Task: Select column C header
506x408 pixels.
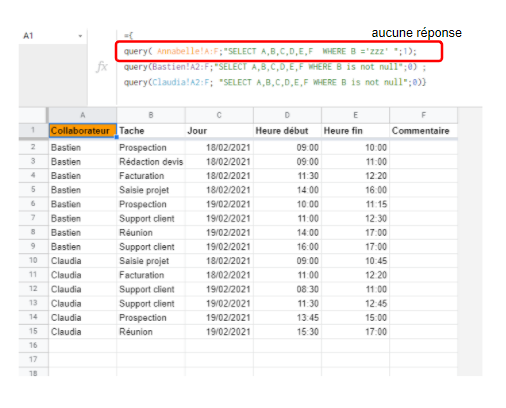Action: pyautogui.click(x=219, y=115)
